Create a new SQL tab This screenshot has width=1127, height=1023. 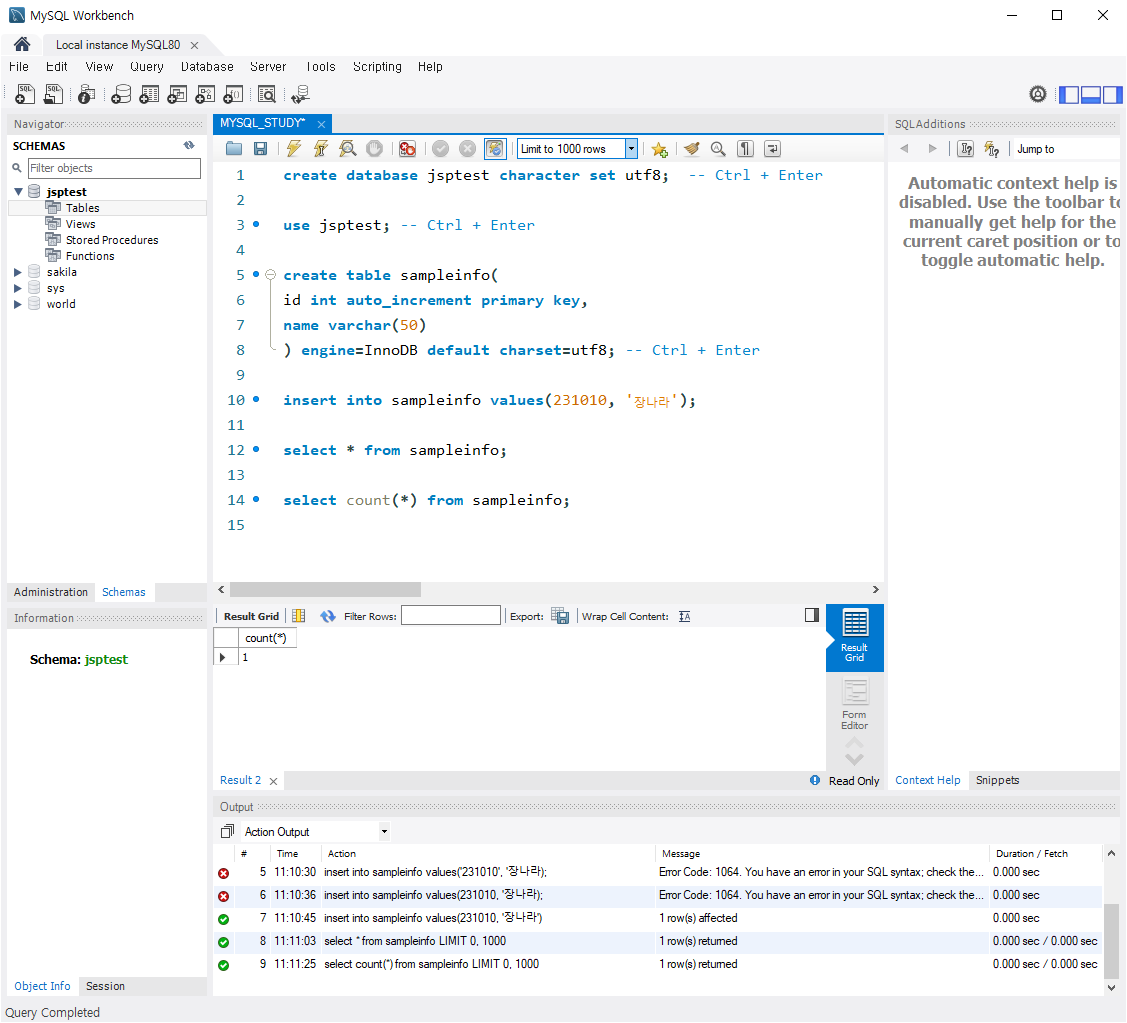(x=25, y=94)
